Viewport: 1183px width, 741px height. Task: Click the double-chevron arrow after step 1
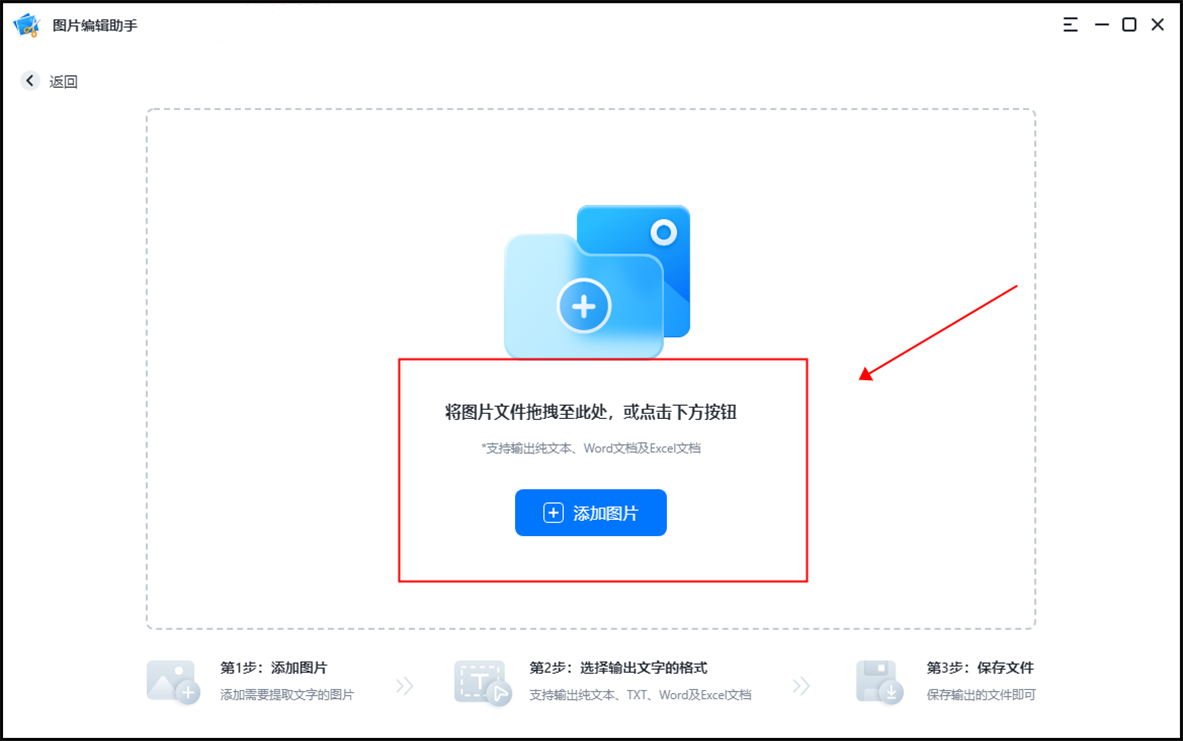404,686
